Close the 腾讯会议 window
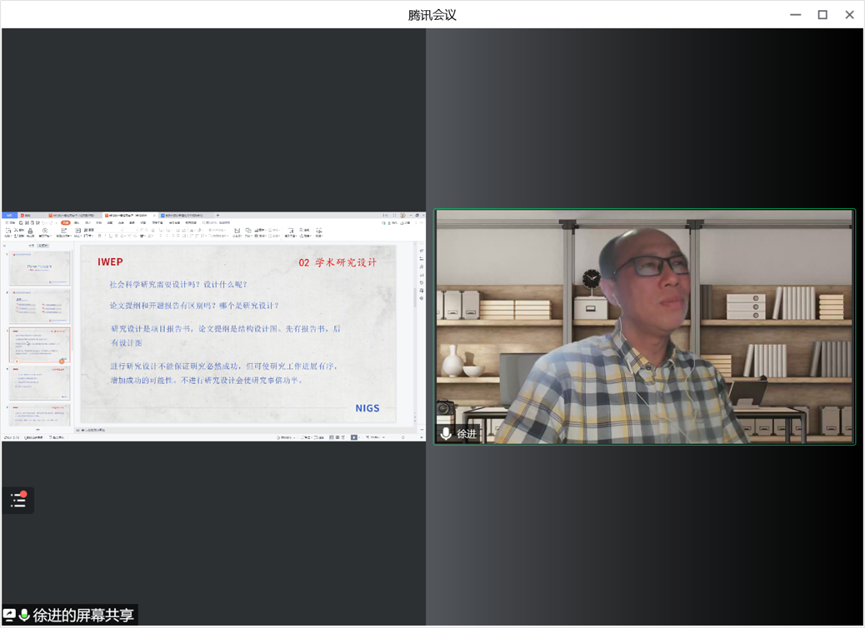 click(x=849, y=14)
